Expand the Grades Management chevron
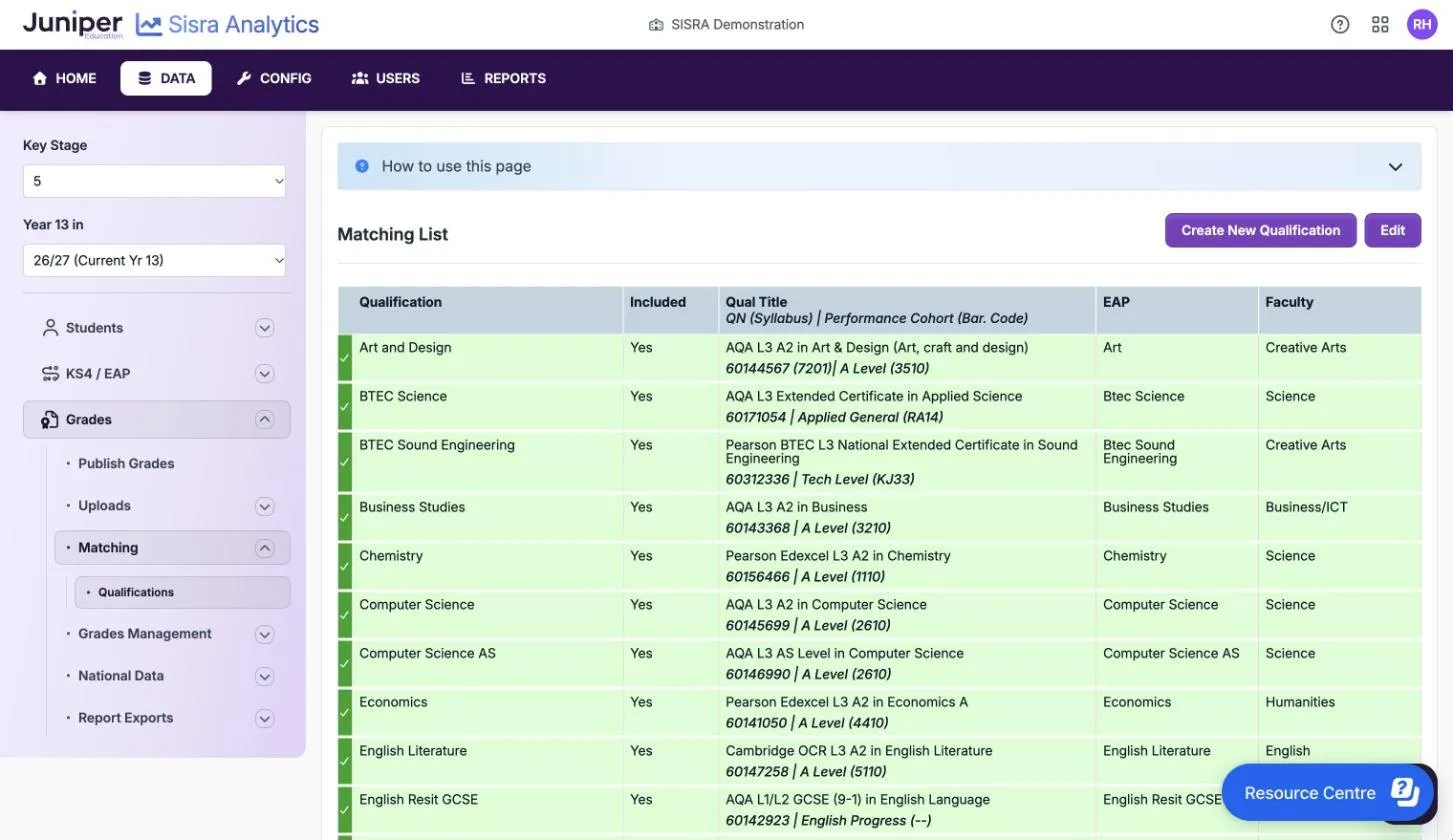Viewport: 1453px width, 840px height. (264, 634)
